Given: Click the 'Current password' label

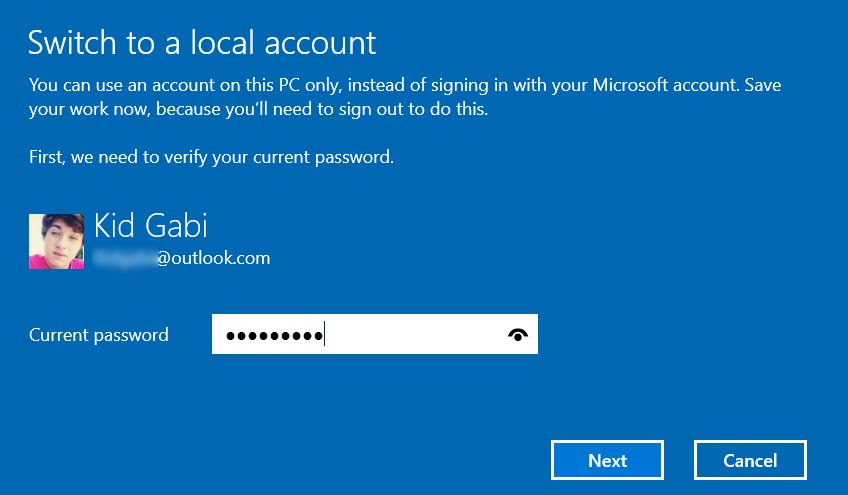Looking at the screenshot, I should pyautogui.click(x=98, y=335).
